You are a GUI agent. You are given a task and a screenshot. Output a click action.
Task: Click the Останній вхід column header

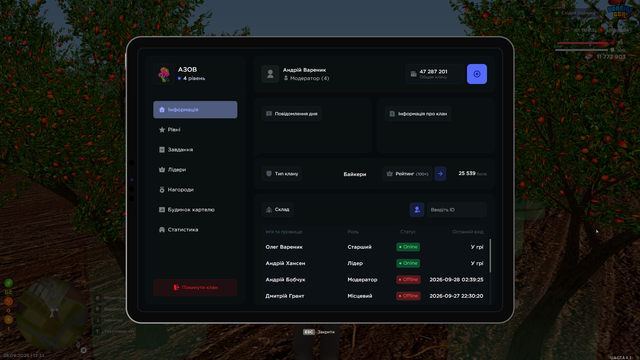(468, 232)
